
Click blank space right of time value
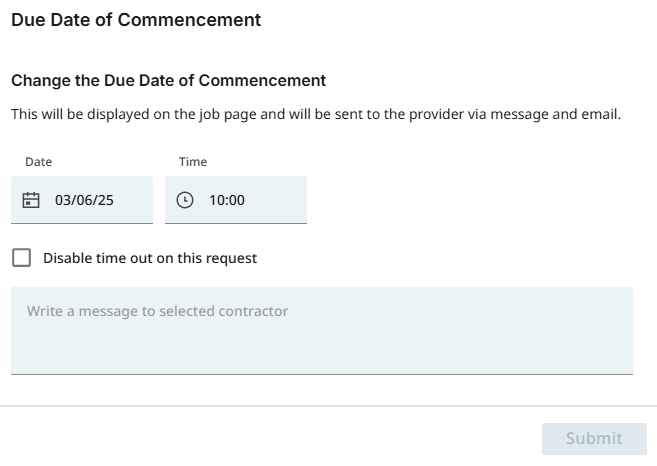278,200
